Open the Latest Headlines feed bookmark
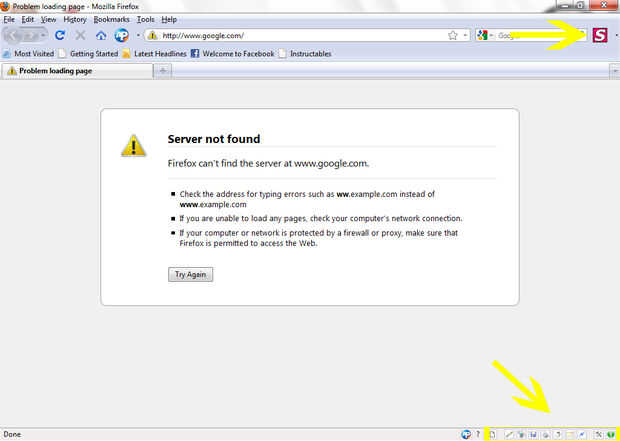 tap(155, 53)
